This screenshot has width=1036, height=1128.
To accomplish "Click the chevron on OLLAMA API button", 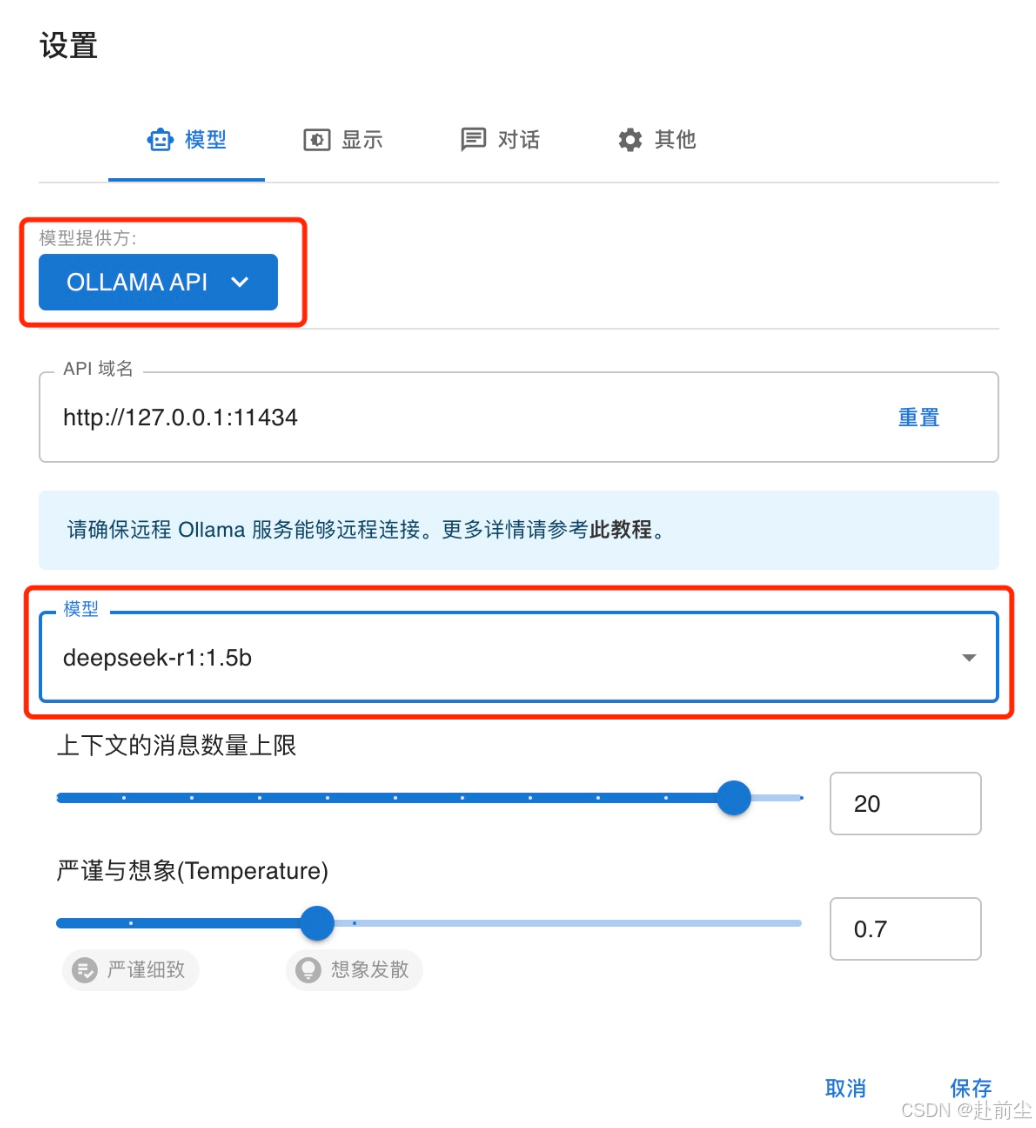I will [240, 282].
